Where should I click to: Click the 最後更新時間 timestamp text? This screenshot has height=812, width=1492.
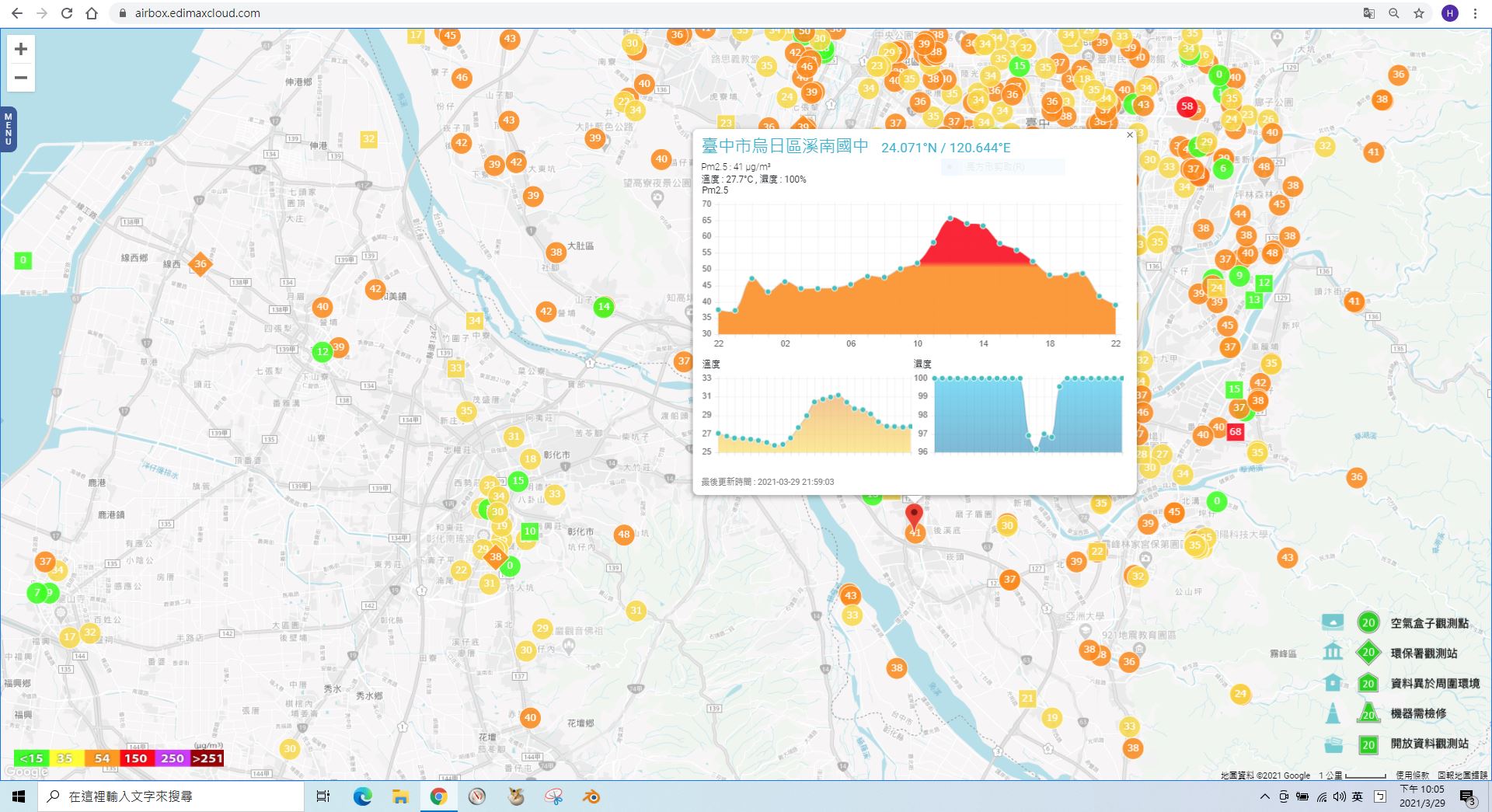click(768, 482)
